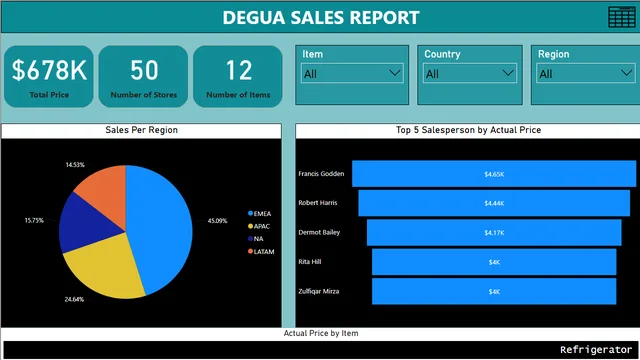The width and height of the screenshot is (640, 360).
Task: Click Zulfiqar Mirza name label
Action: coord(318,291)
